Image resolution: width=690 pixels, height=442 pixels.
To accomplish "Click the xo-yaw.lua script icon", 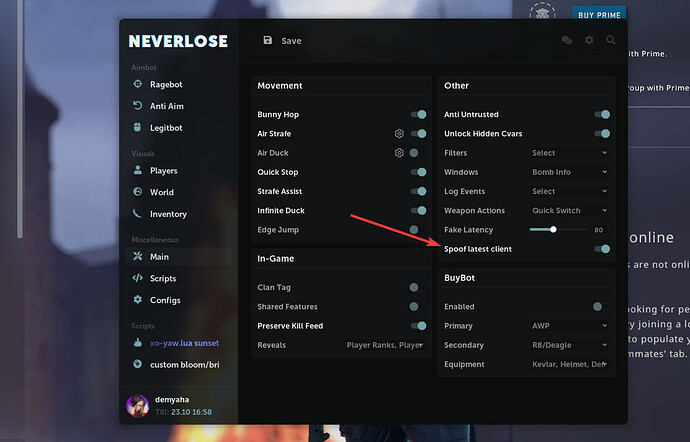I will click(x=138, y=342).
